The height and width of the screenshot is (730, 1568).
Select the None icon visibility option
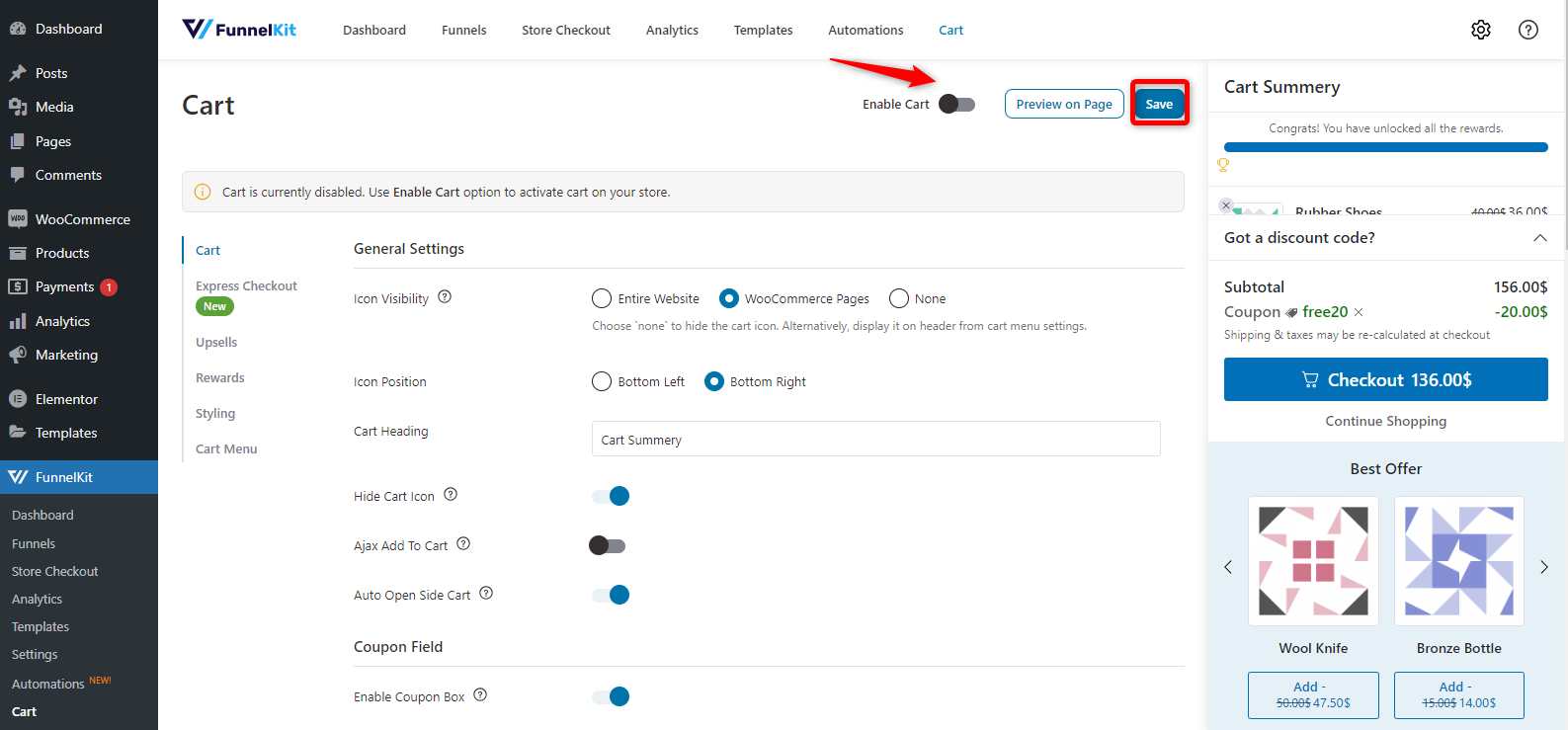point(899,298)
